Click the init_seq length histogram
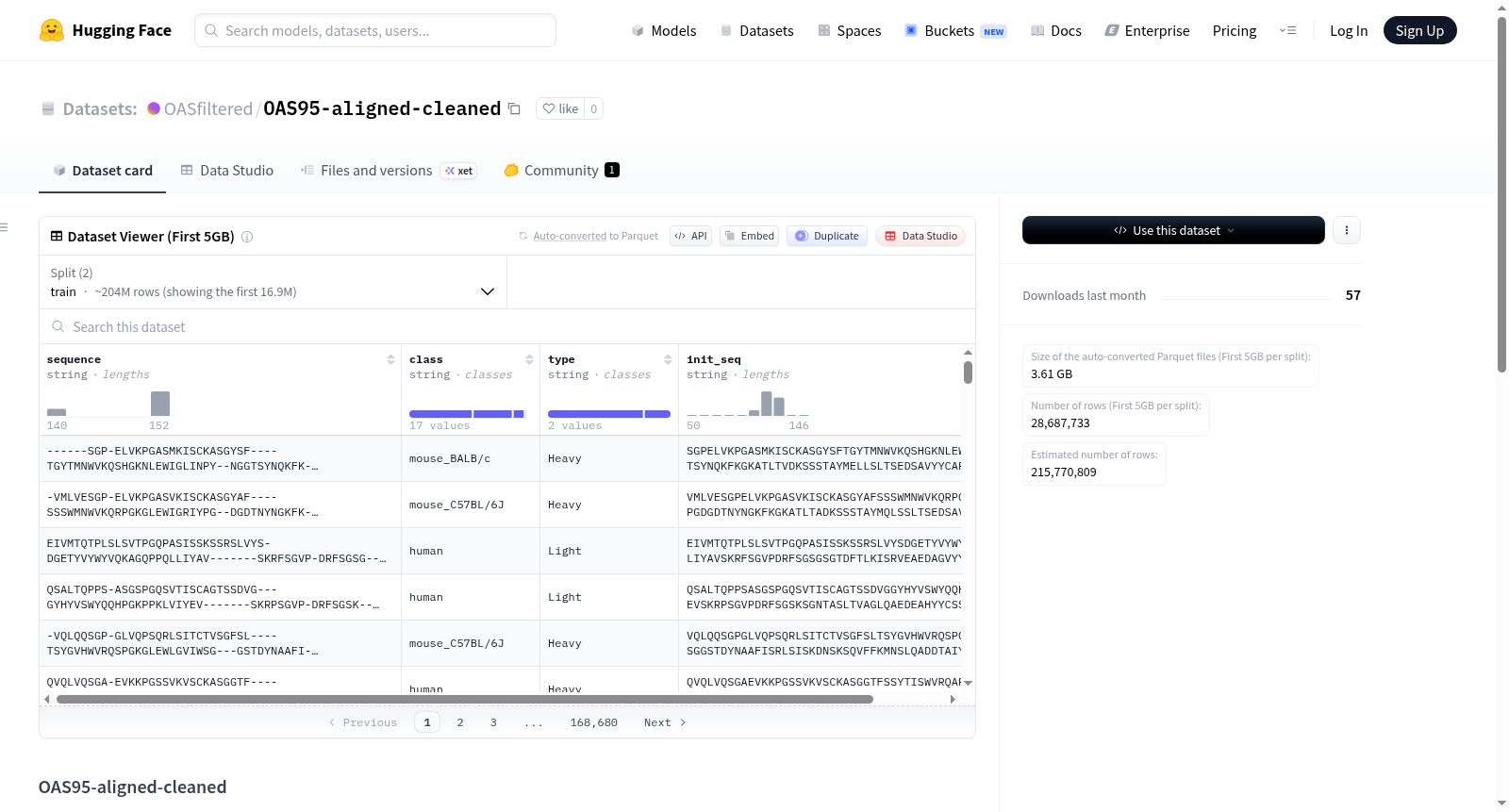 click(x=748, y=404)
